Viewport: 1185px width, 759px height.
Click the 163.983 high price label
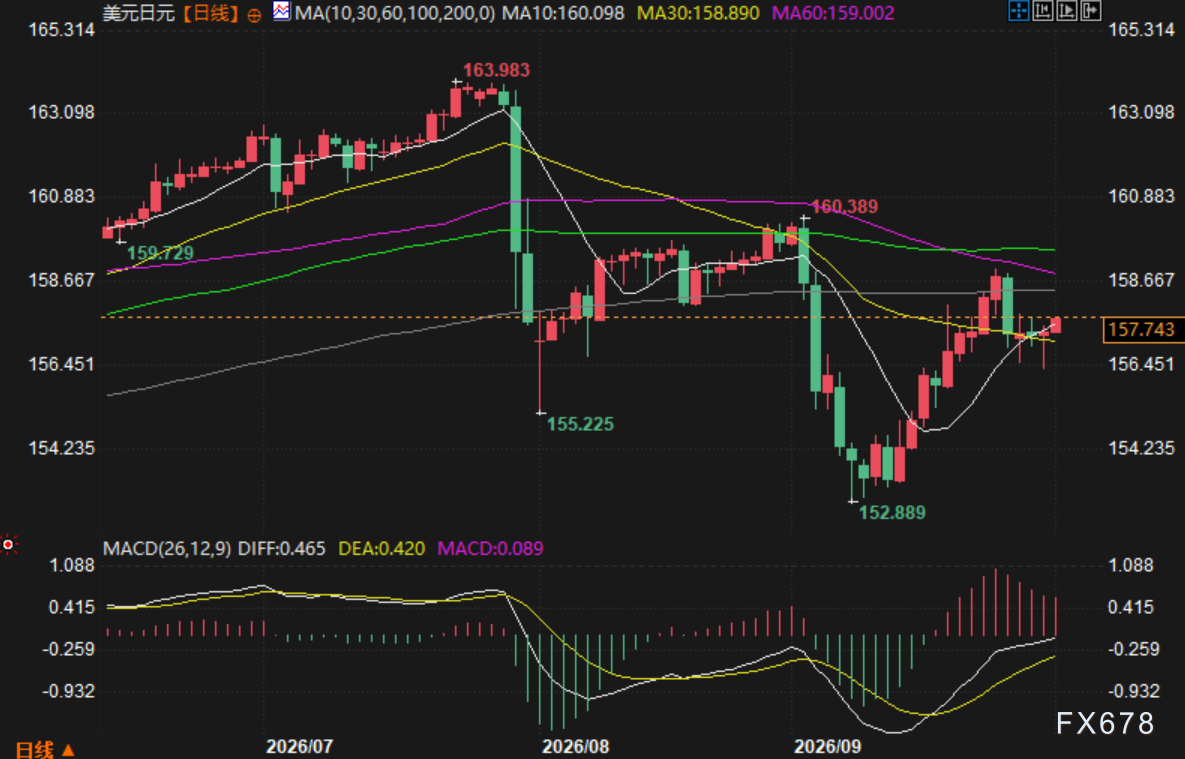coord(497,70)
